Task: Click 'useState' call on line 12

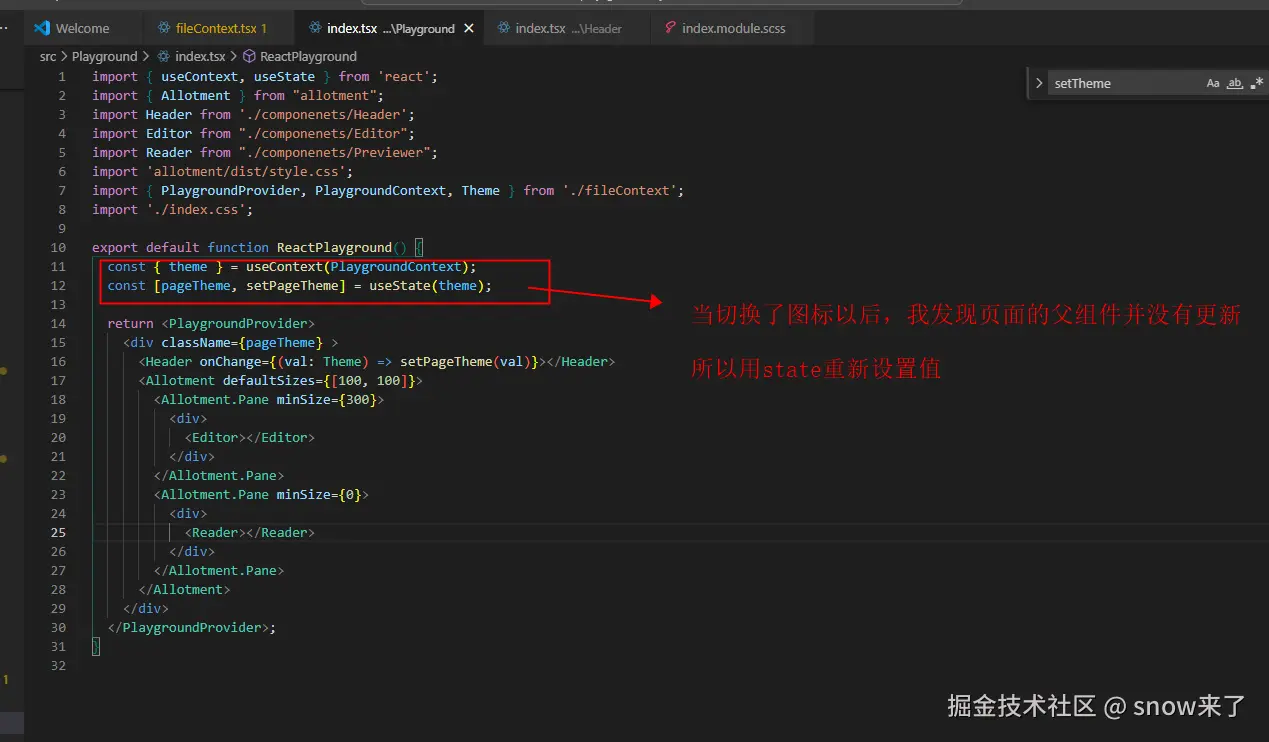Action: [400, 285]
